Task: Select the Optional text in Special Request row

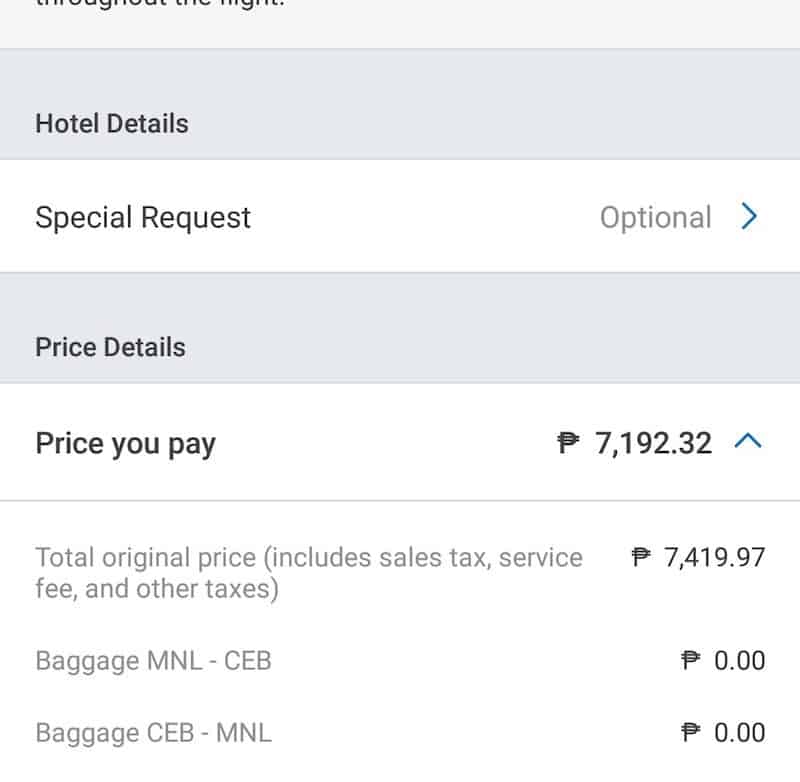Action: 655,217
